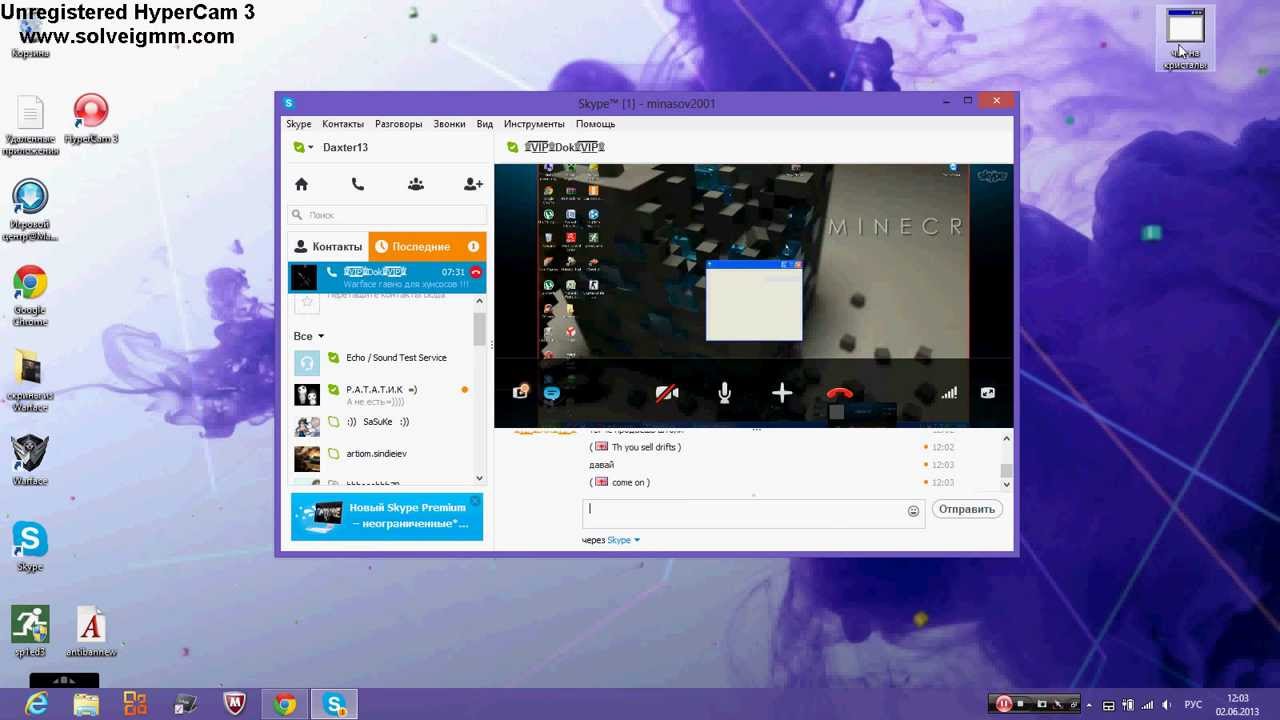Image resolution: width=1280 pixels, height=720 pixels.
Task: Select the VIP Dok VIP recent conversation
Action: click(x=387, y=277)
